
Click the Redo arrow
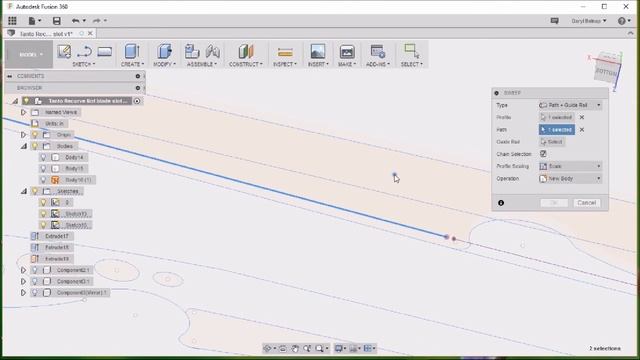click(96, 20)
